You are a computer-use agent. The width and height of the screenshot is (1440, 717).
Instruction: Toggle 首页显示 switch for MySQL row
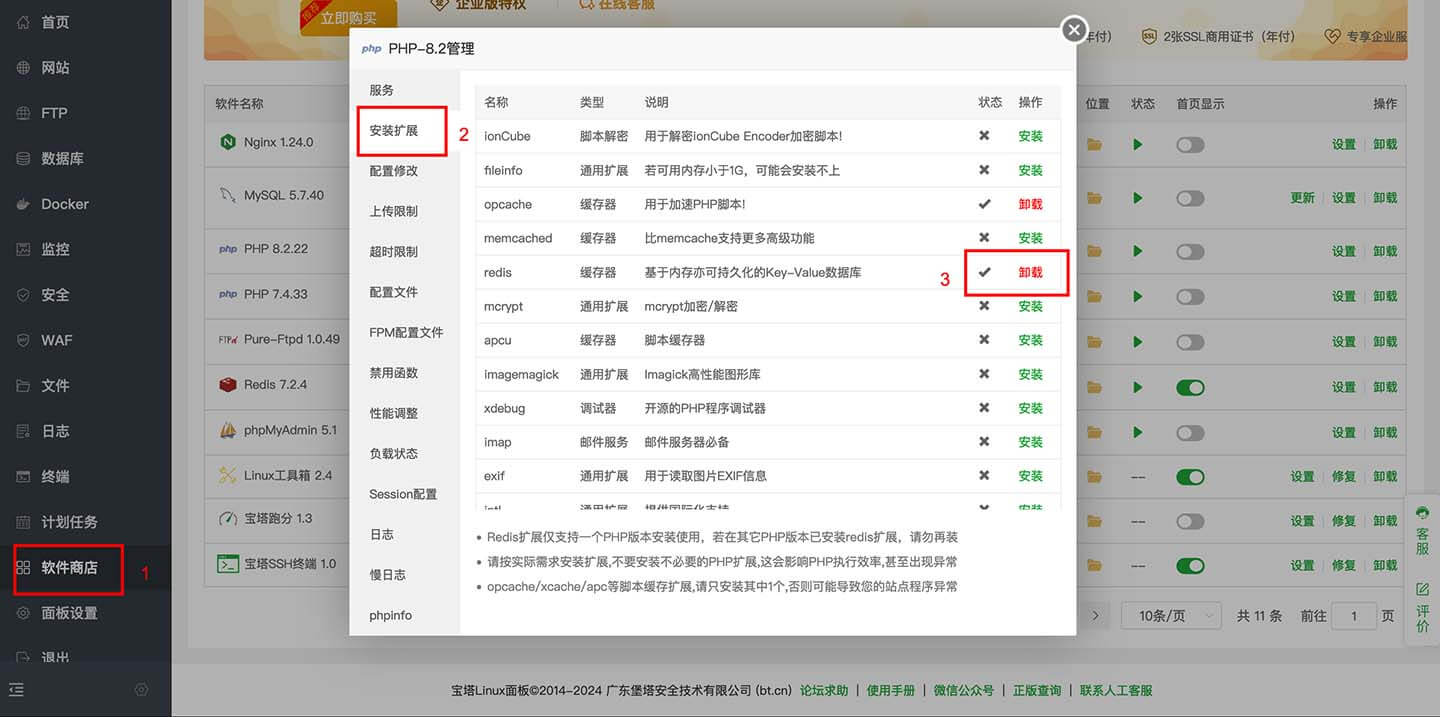click(x=1190, y=198)
